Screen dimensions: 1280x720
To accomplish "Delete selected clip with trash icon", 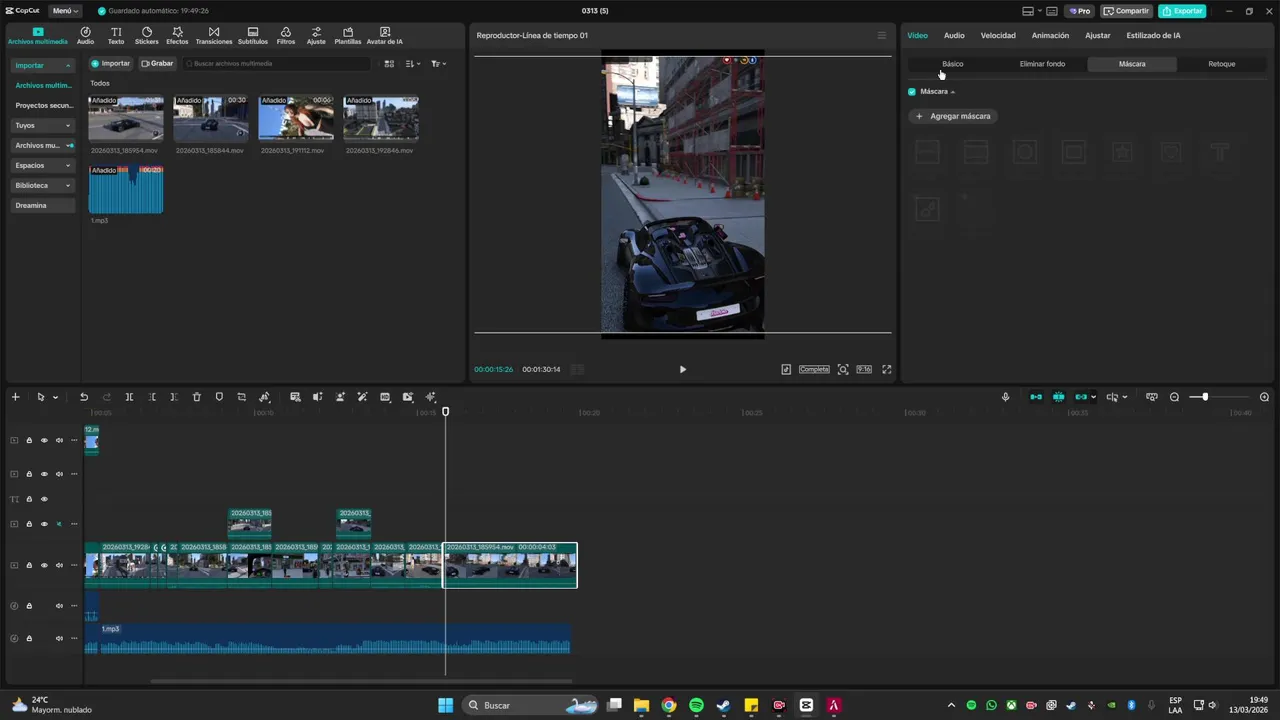I will pyautogui.click(x=196, y=397).
